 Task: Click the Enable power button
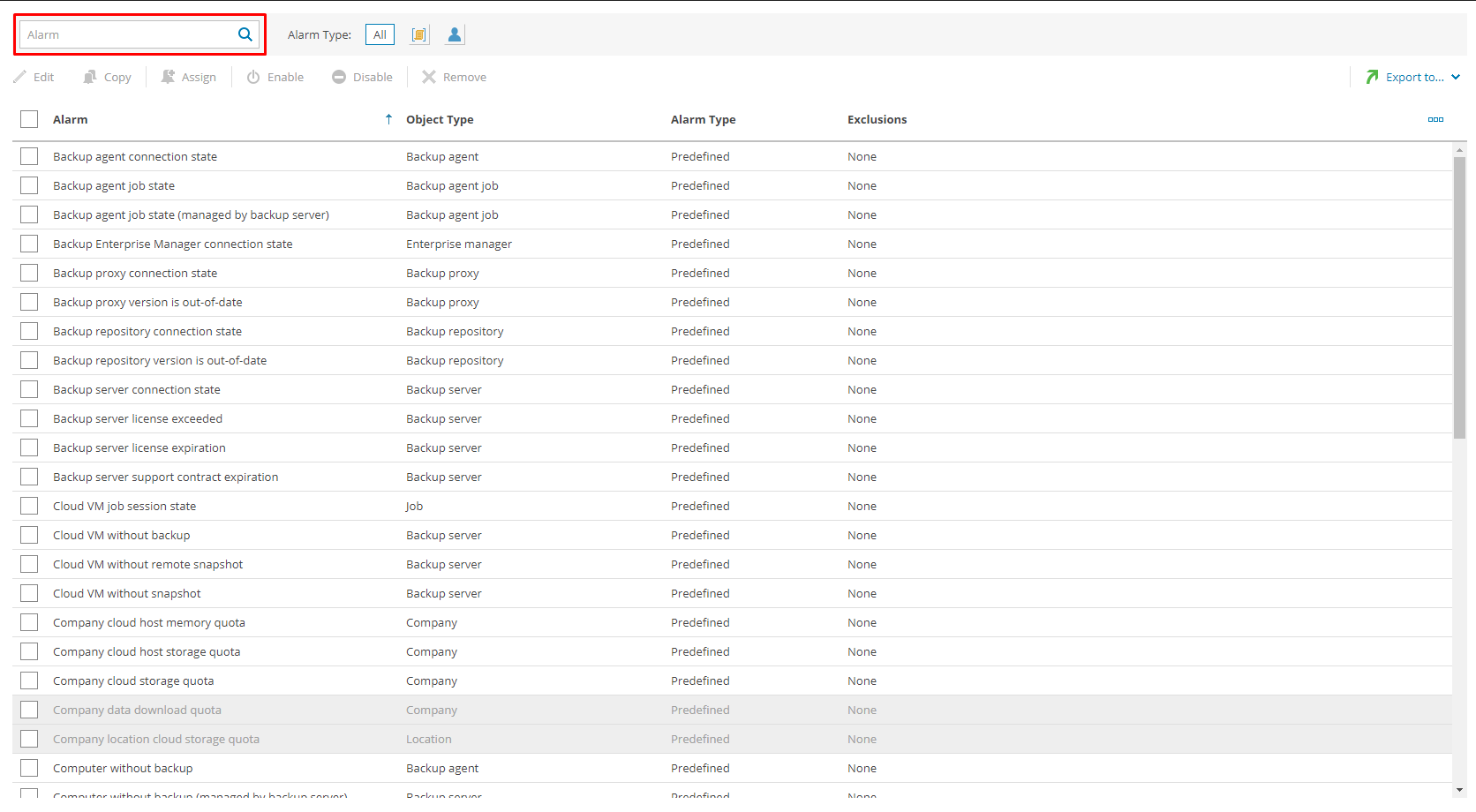[275, 77]
